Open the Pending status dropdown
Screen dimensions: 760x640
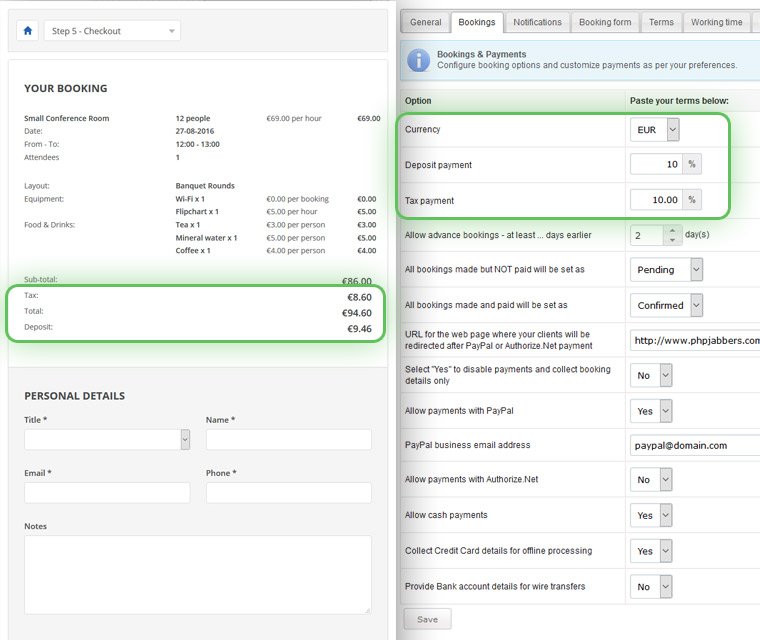(x=666, y=270)
